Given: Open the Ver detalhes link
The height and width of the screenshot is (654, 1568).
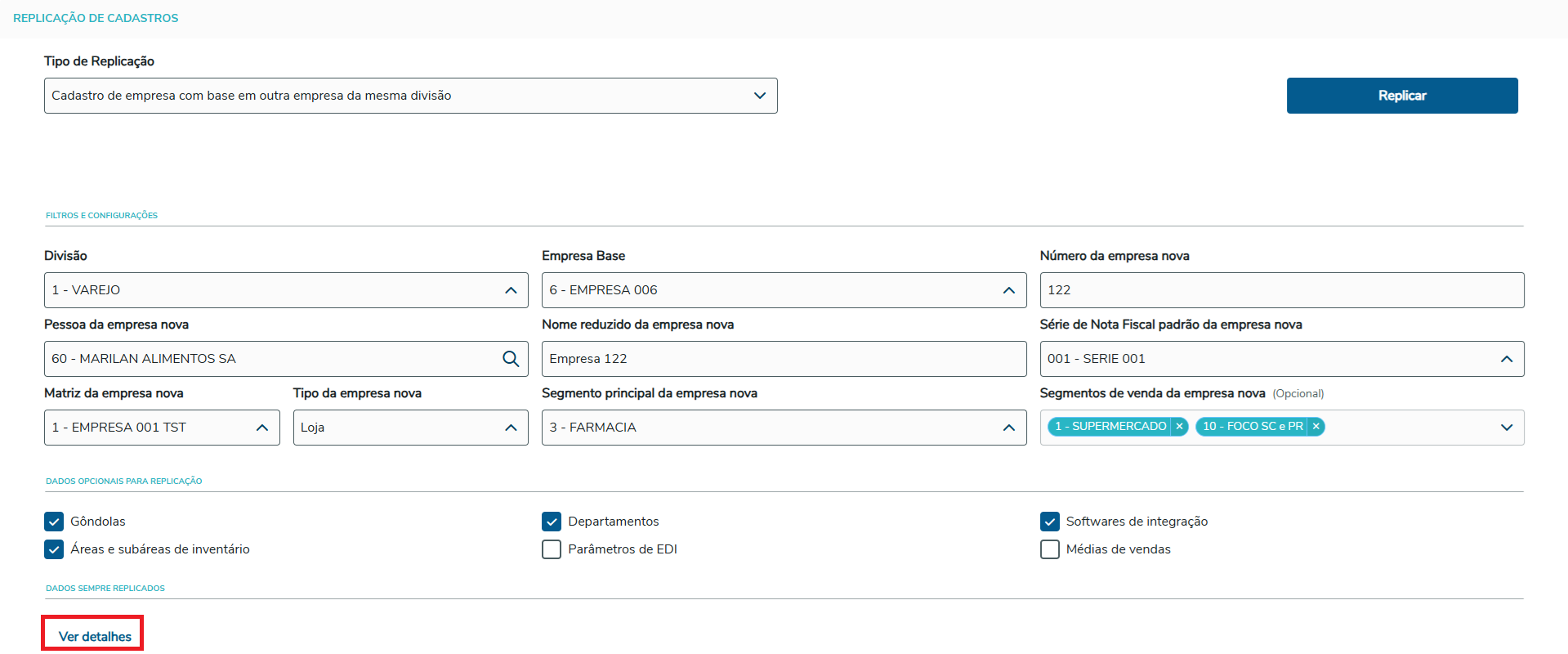Looking at the screenshot, I should click(95, 636).
